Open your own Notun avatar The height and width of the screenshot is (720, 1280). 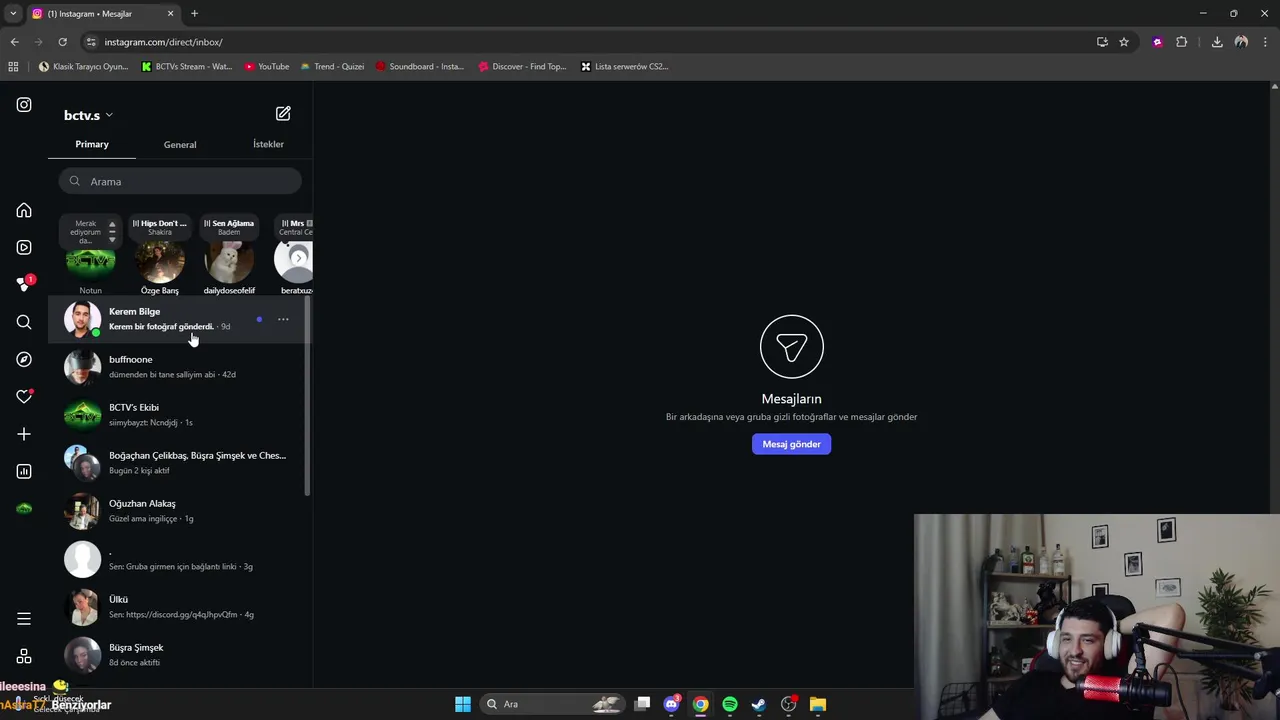90,262
